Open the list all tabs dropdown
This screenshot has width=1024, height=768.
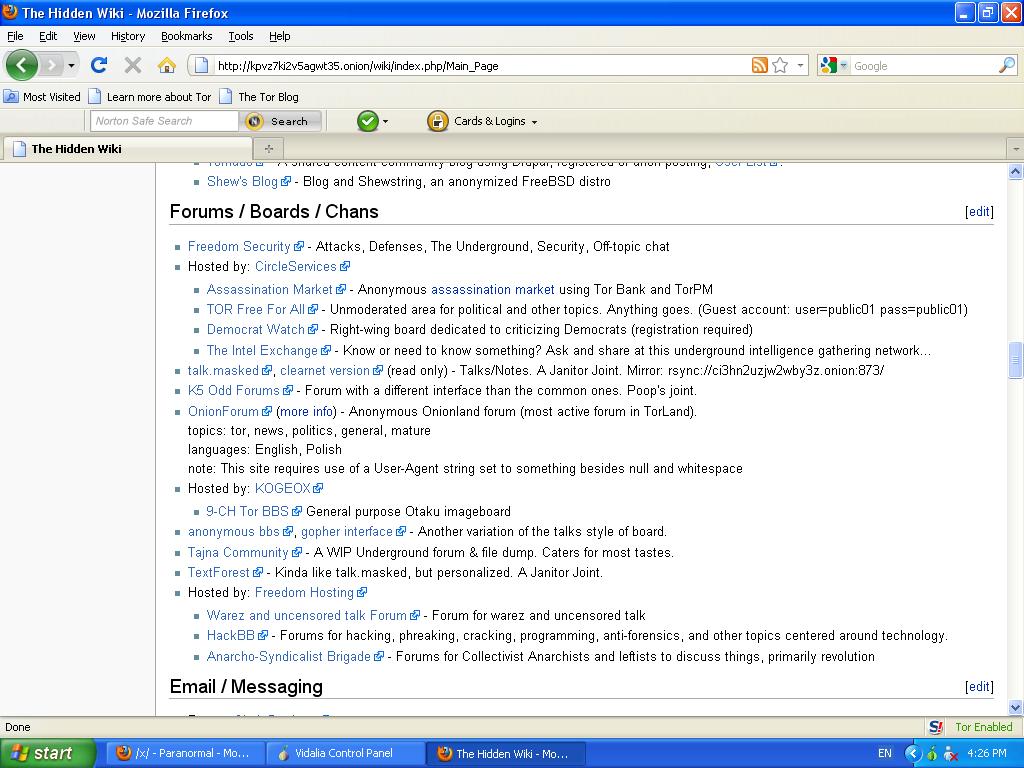(1016, 149)
